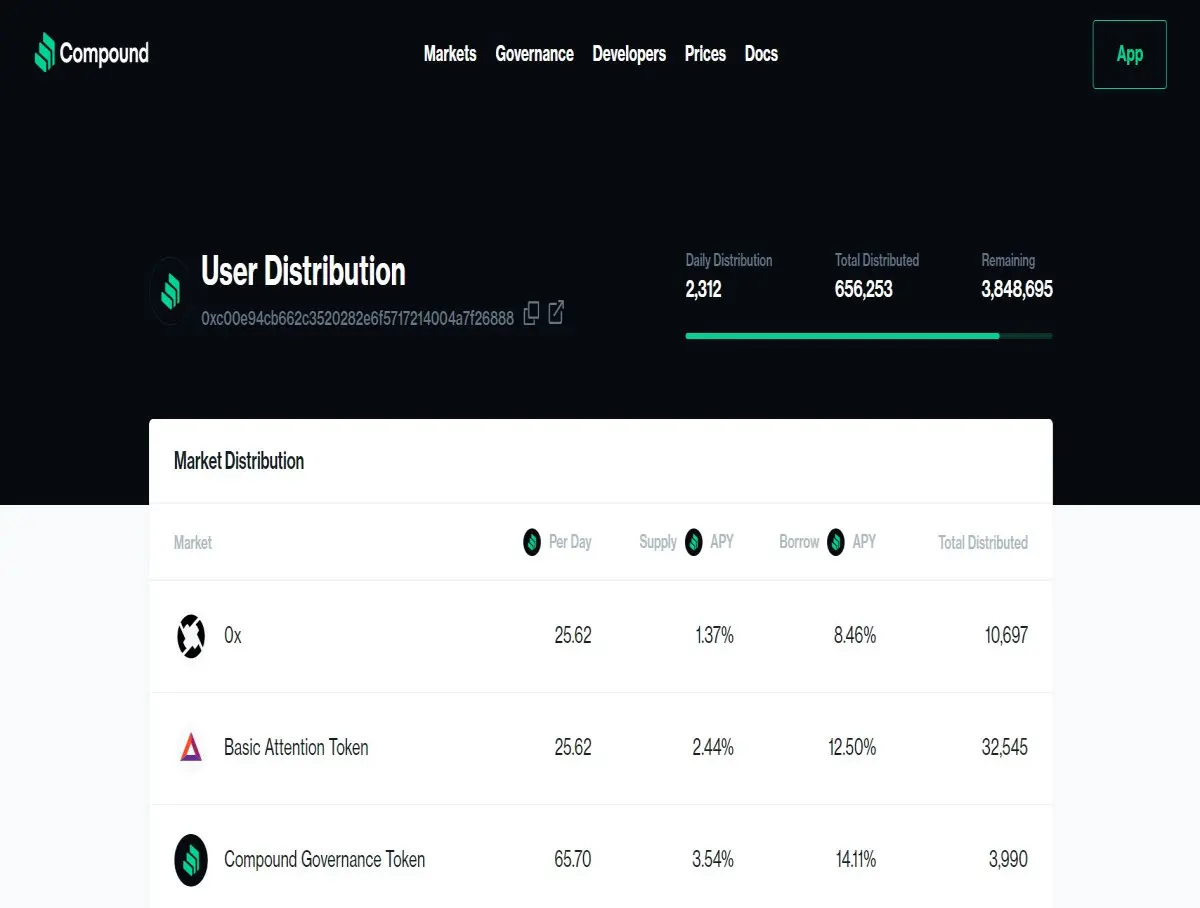Click the contract address 0xc00e94cb…26888
The width and height of the screenshot is (1200, 908).
click(357, 318)
